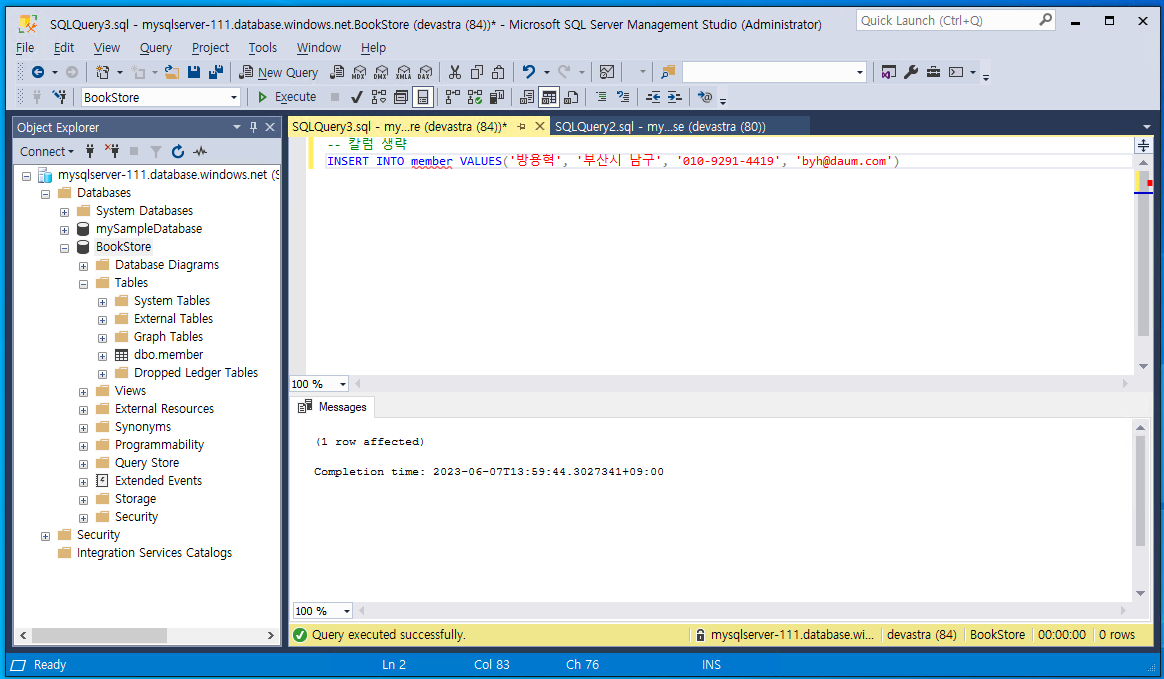Switch output to Results to Grid
Screen dimensions: 1164x679
click(x=549, y=97)
